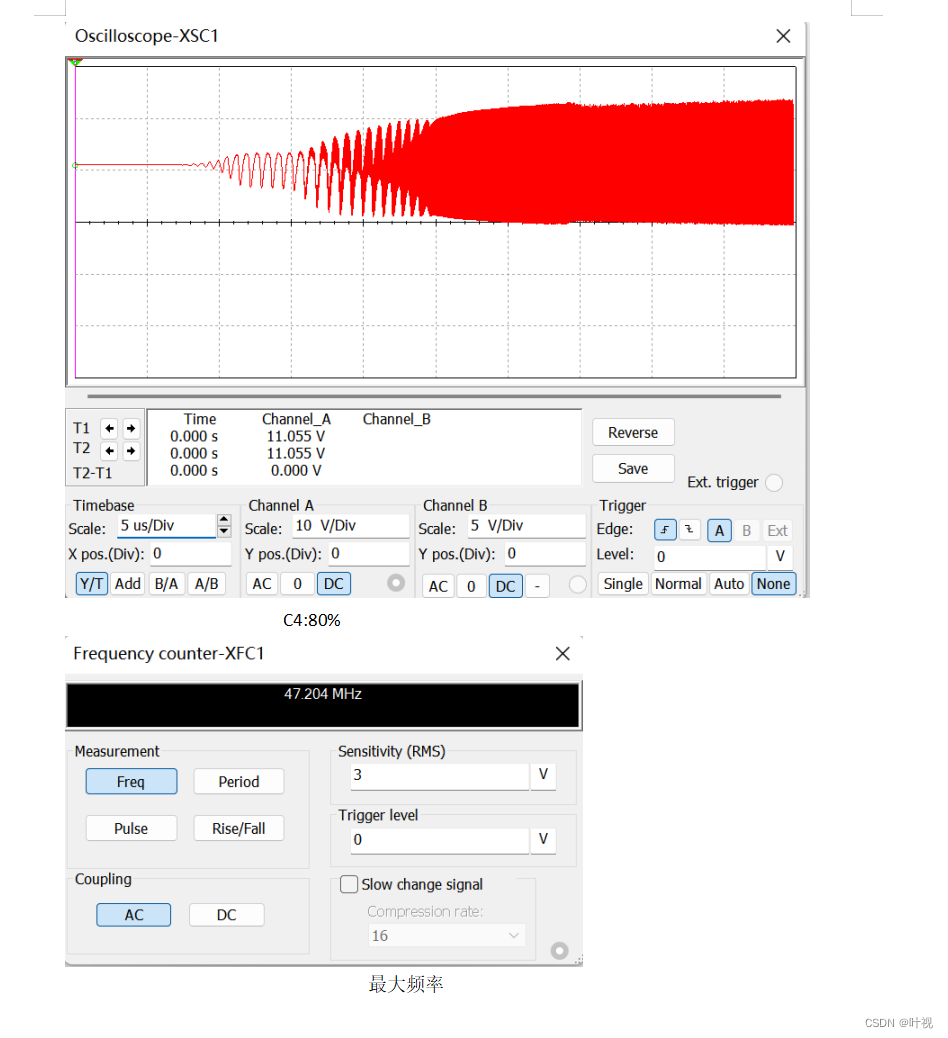Click Timebase Scale field 5 us/Div

click(167, 526)
